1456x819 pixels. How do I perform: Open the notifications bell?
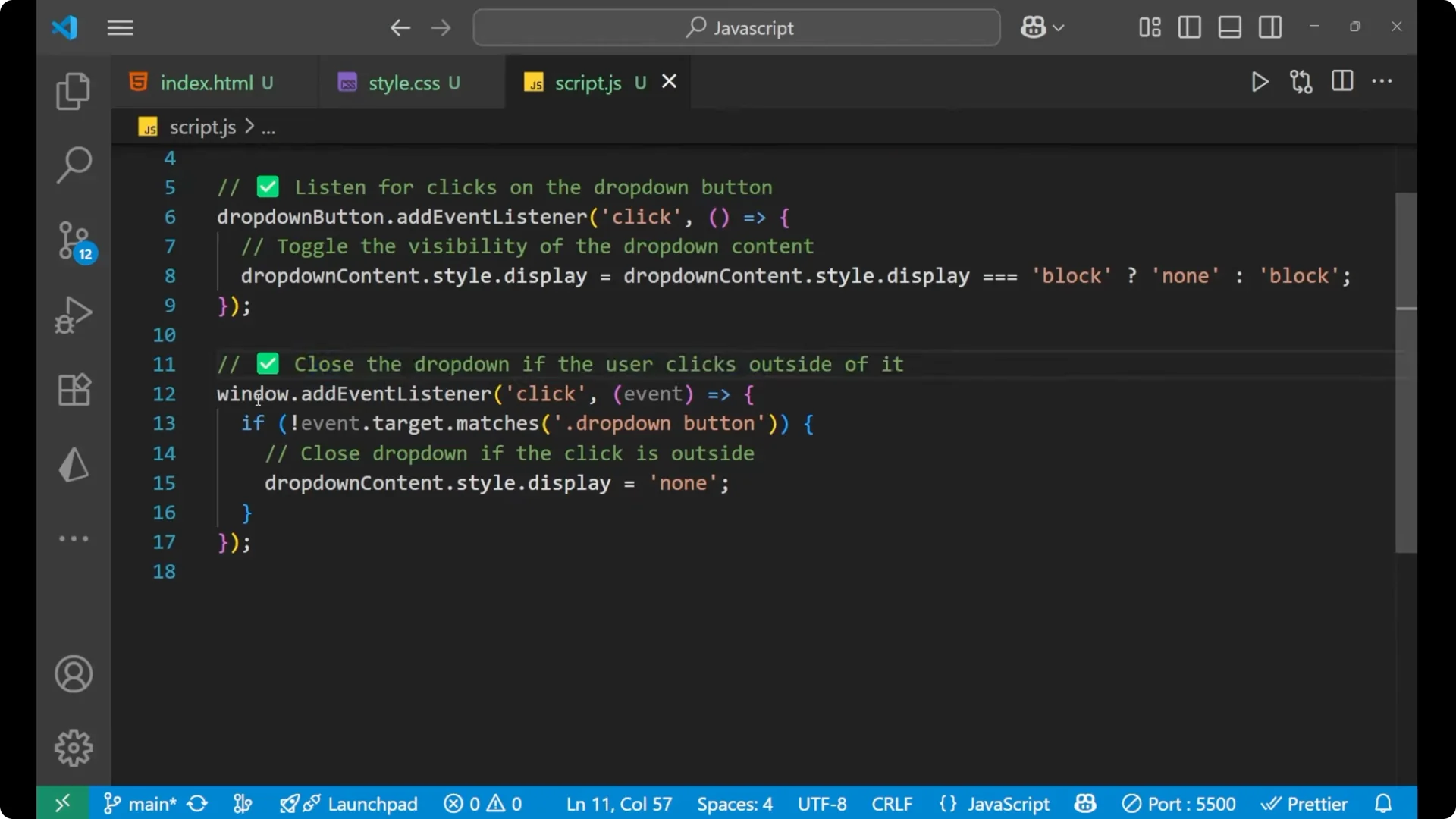click(x=1383, y=803)
